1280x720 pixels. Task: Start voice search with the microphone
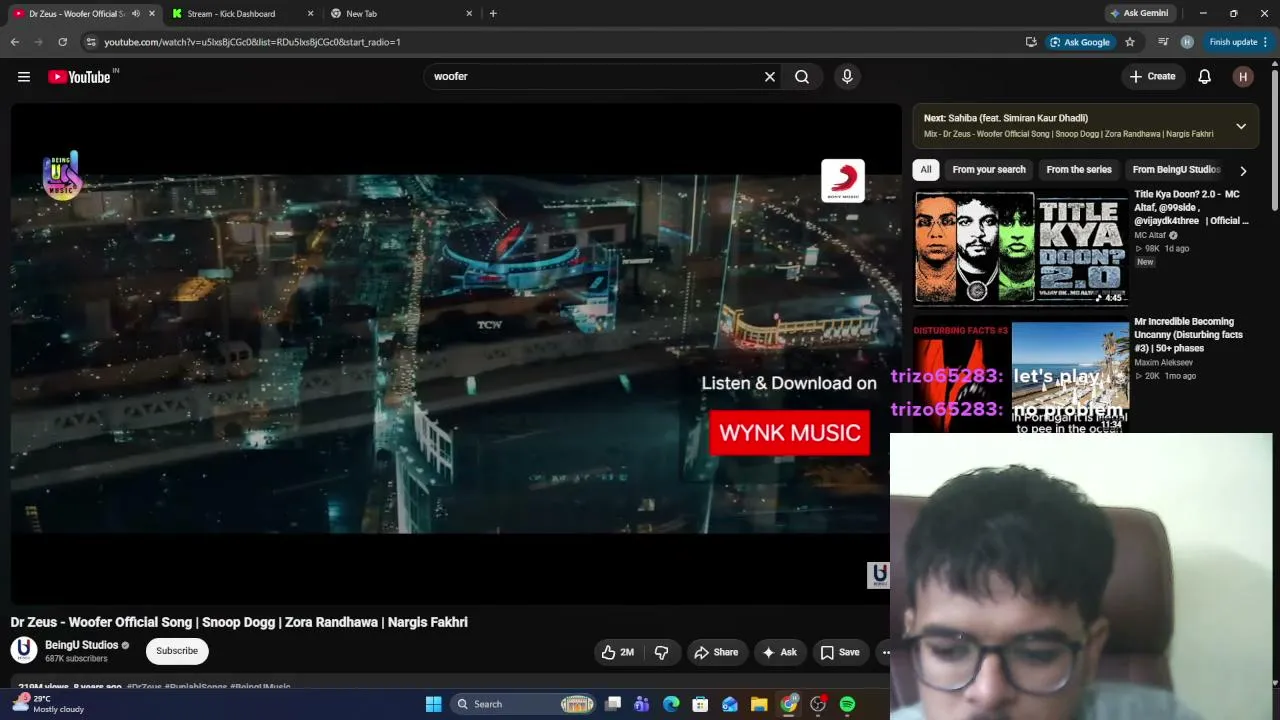click(847, 77)
